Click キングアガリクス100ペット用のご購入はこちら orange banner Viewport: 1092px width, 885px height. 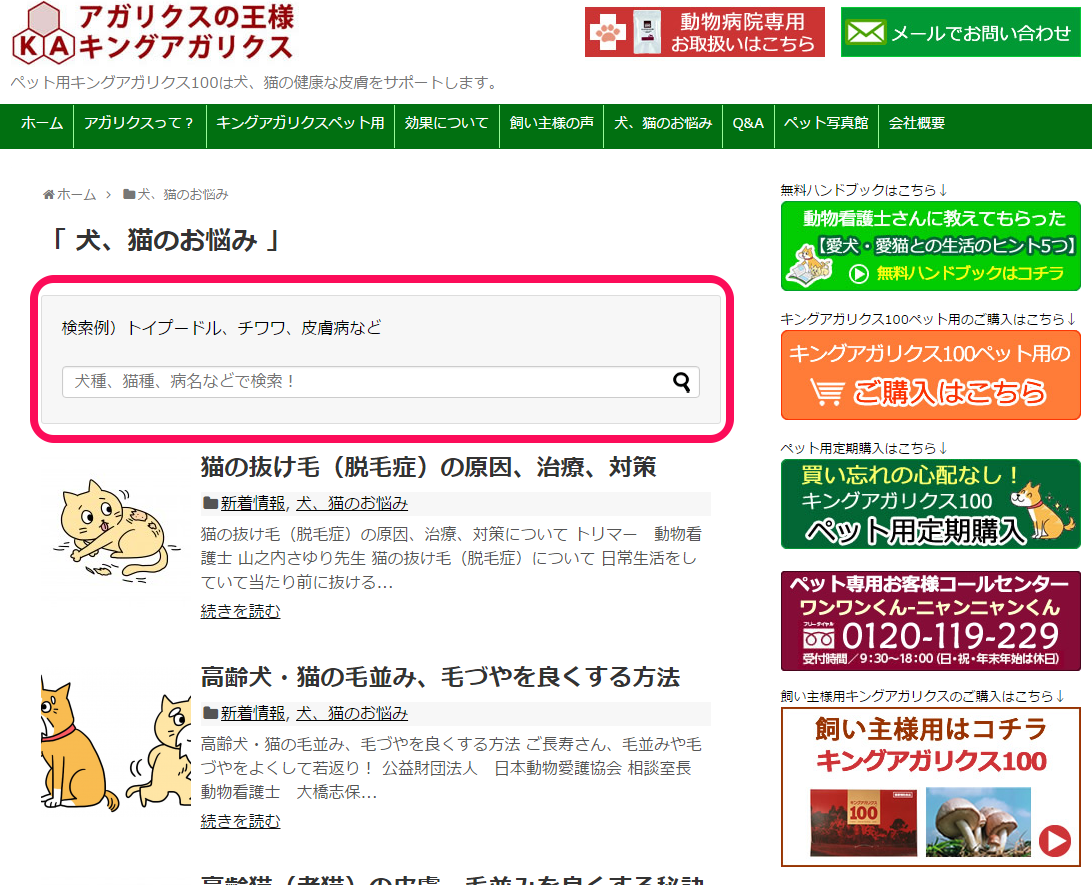pos(930,375)
